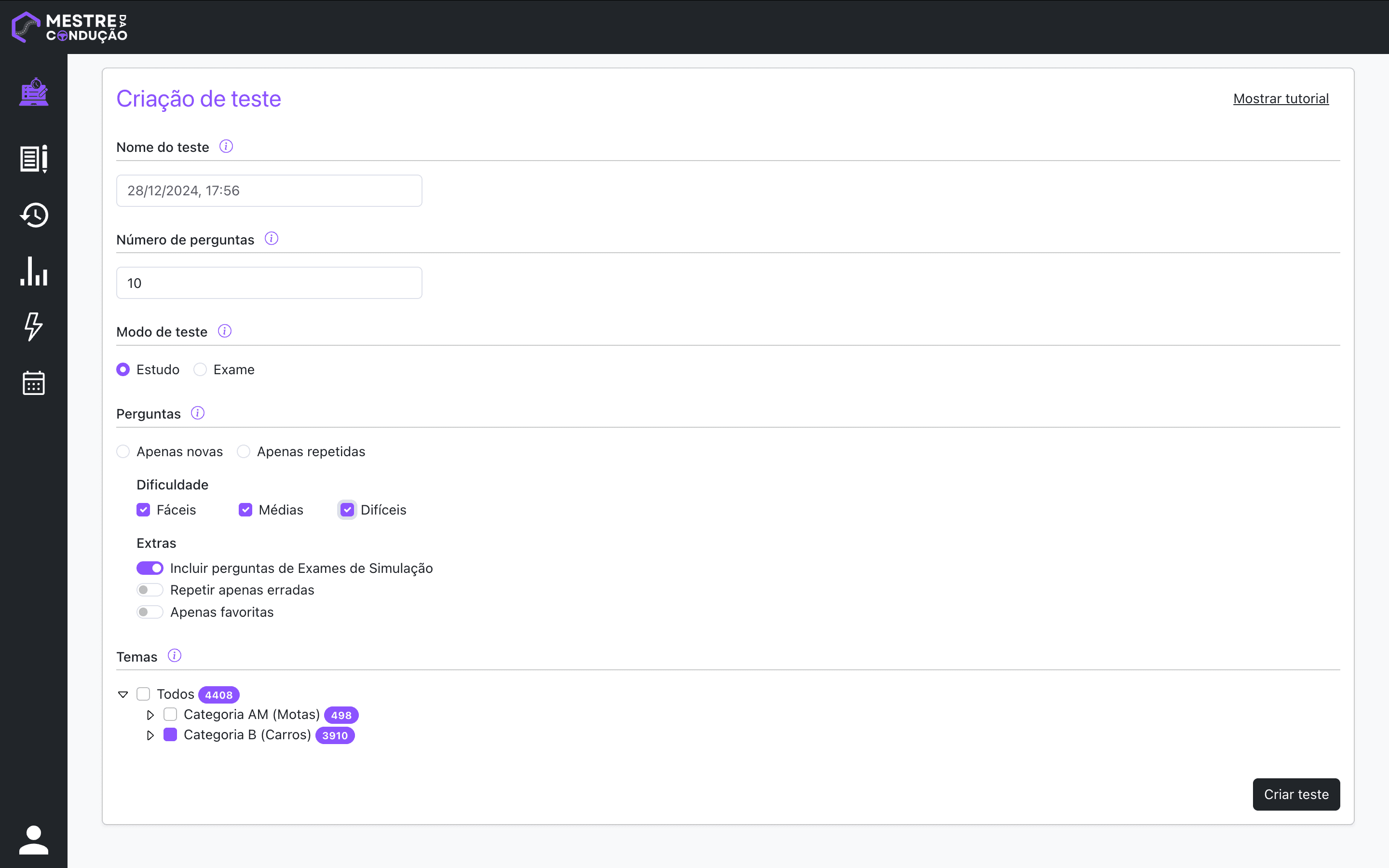Open the lightning bolt quick test icon
Image resolution: width=1389 pixels, height=868 pixels.
tap(34, 326)
